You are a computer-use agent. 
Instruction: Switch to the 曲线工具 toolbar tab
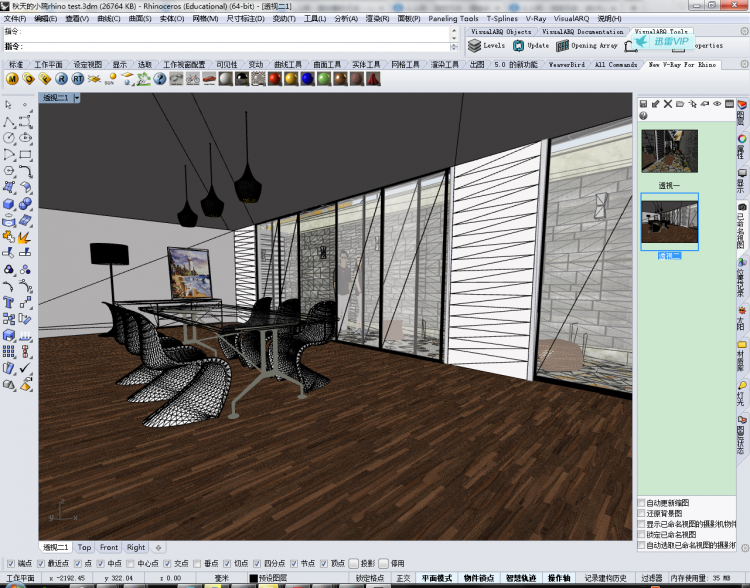[287, 65]
